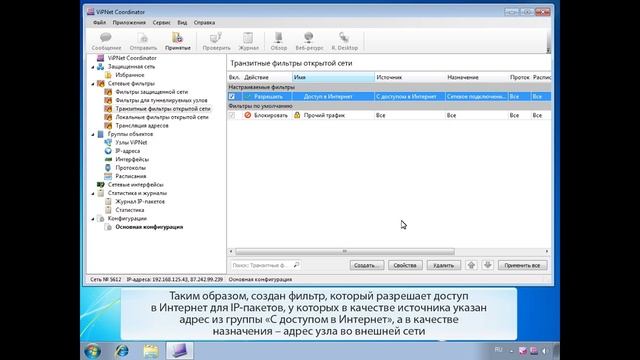
Task: Click horizontal scrollbar left arrow
Action: point(231,251)
